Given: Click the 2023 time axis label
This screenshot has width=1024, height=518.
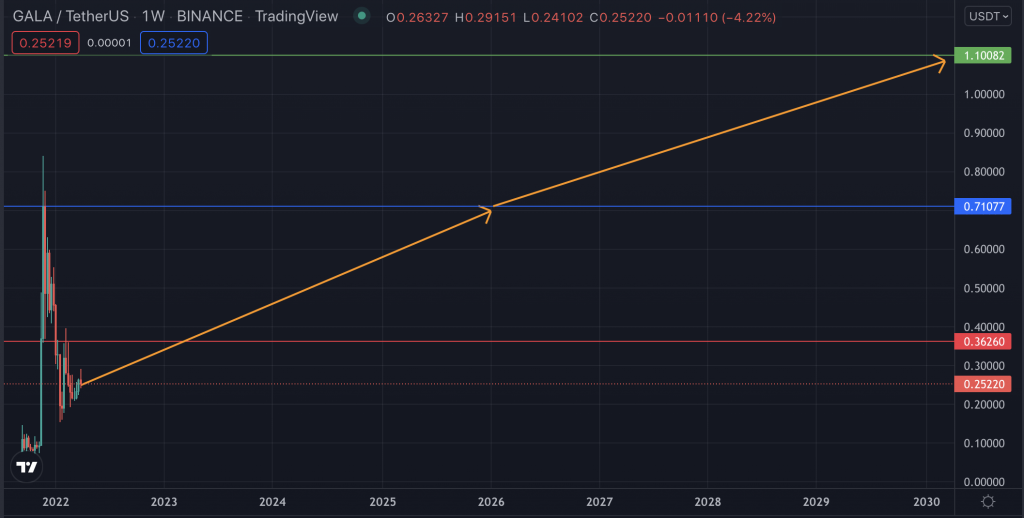Looking at the screenshot, I should pos(164,502).
